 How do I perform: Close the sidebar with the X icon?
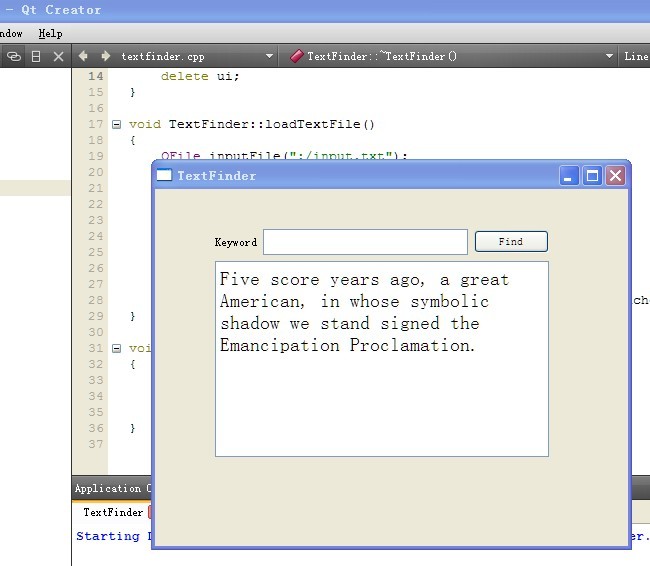[x=58, y=57]
